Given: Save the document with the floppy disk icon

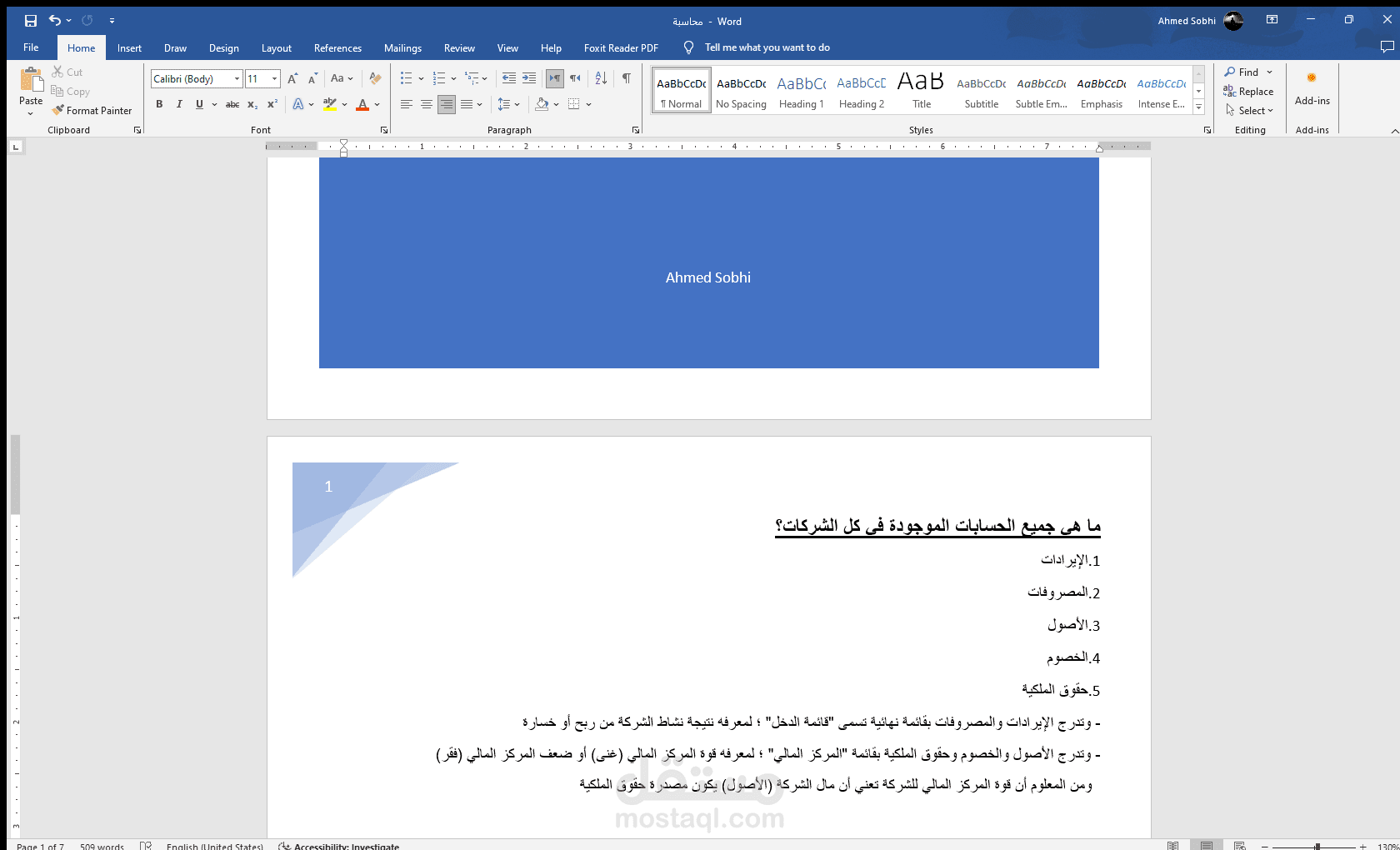Looking at the screenshot, I should pyautogui.click(x=31, y=21).
